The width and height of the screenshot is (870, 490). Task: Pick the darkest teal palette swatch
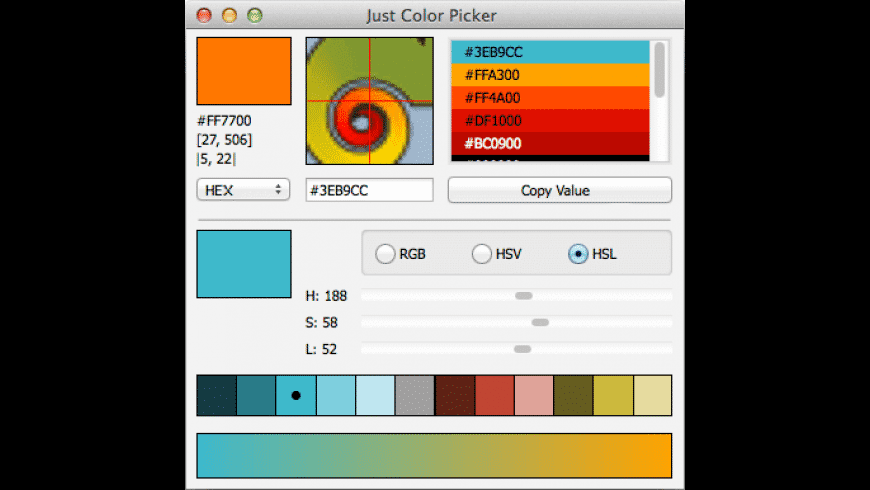click(217, 396)
